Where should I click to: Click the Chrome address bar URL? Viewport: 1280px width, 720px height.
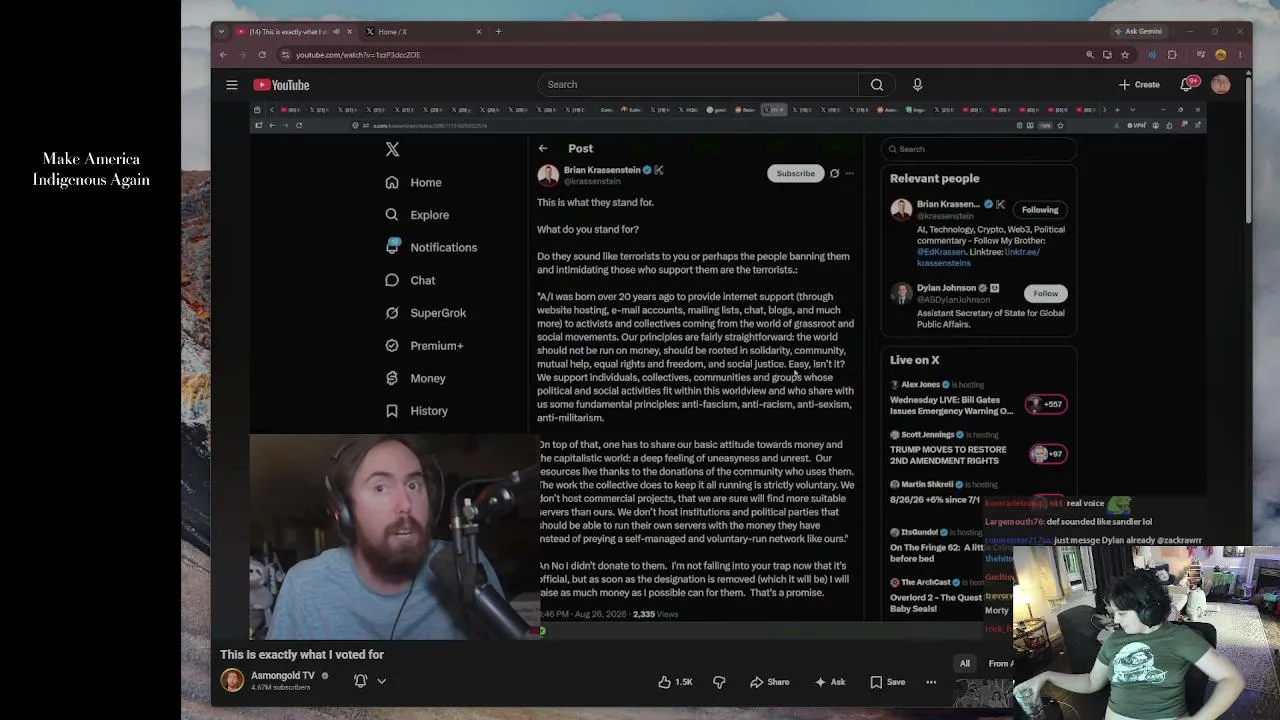point(358,55)
